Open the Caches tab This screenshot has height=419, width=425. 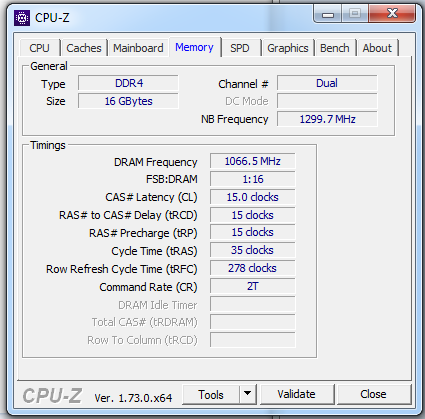click(84, 48)
